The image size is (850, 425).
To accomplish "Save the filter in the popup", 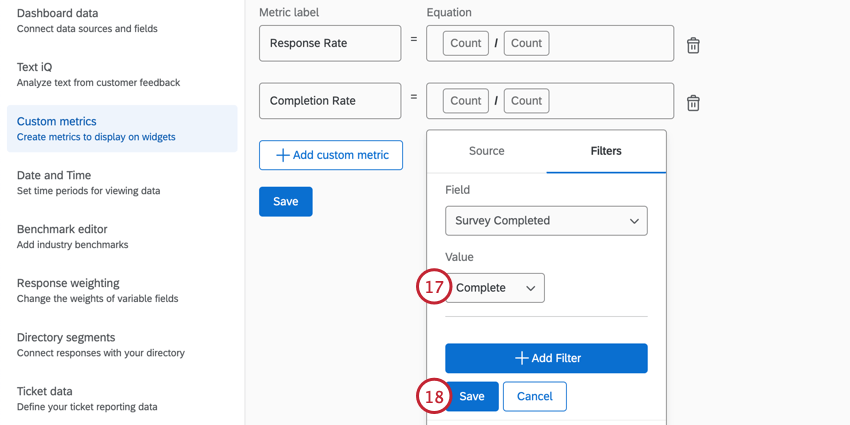I will click(472, 396).
